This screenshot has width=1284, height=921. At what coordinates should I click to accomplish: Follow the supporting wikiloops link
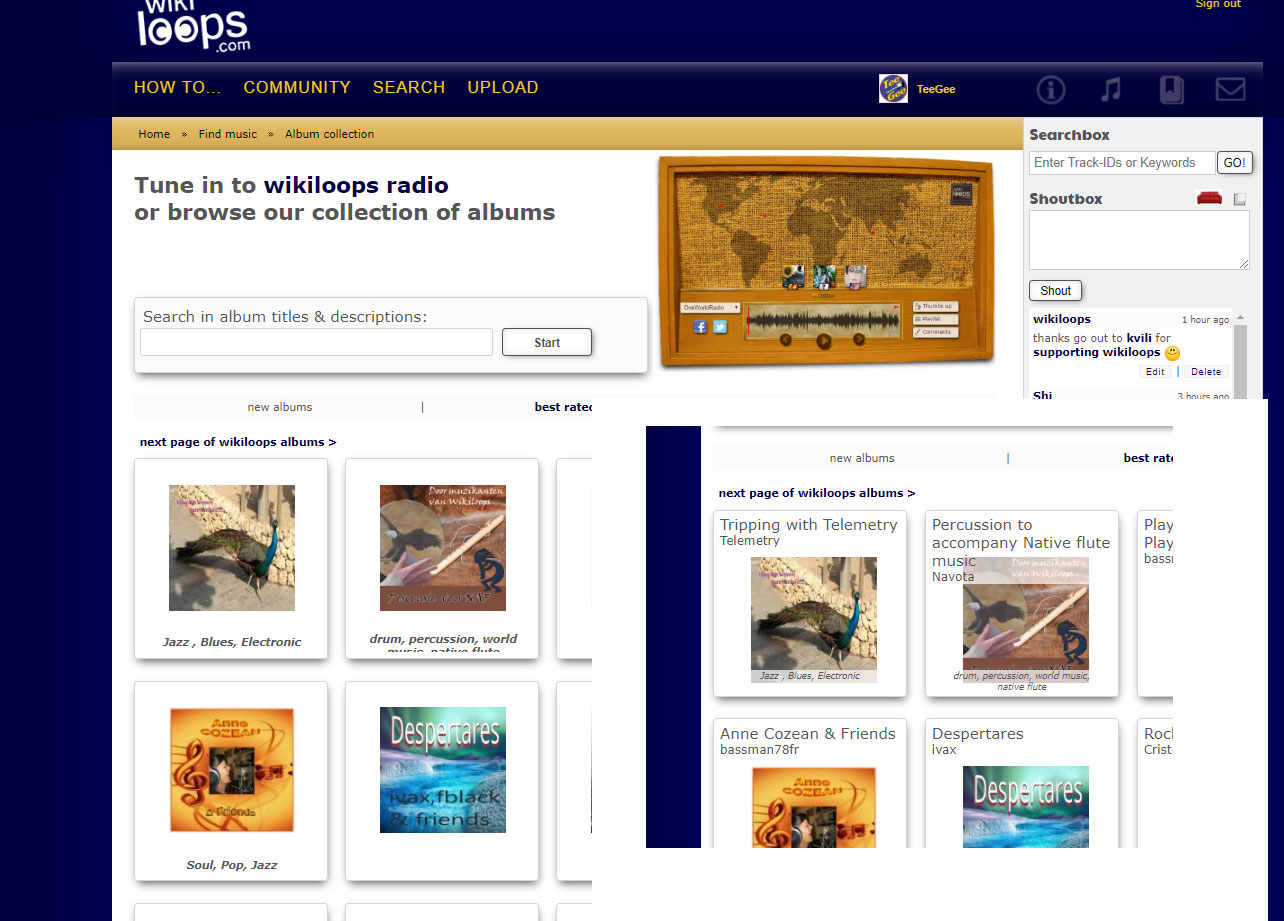pyautogui.click(x=1097, y=352)
